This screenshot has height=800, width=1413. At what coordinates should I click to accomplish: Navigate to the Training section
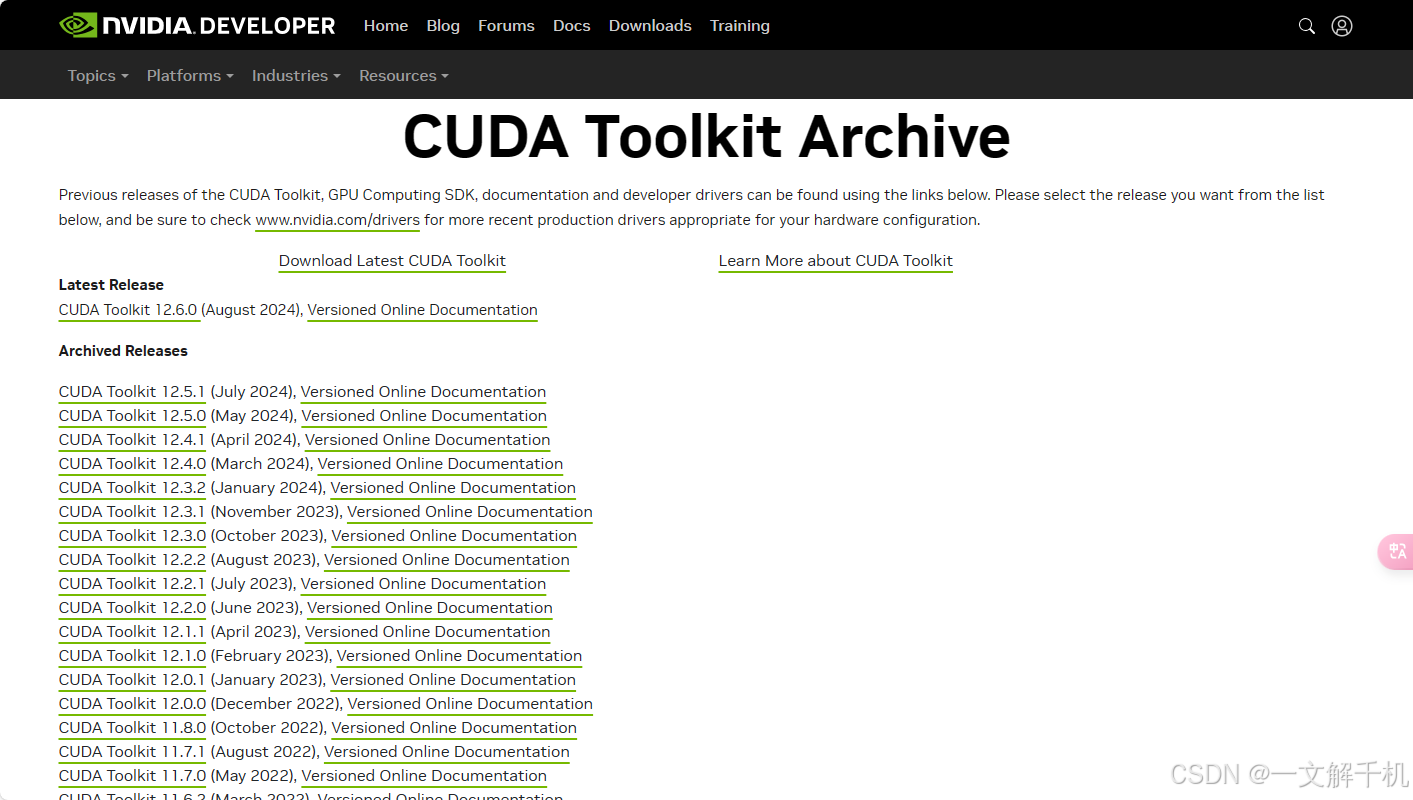click(x=739, y=25)
